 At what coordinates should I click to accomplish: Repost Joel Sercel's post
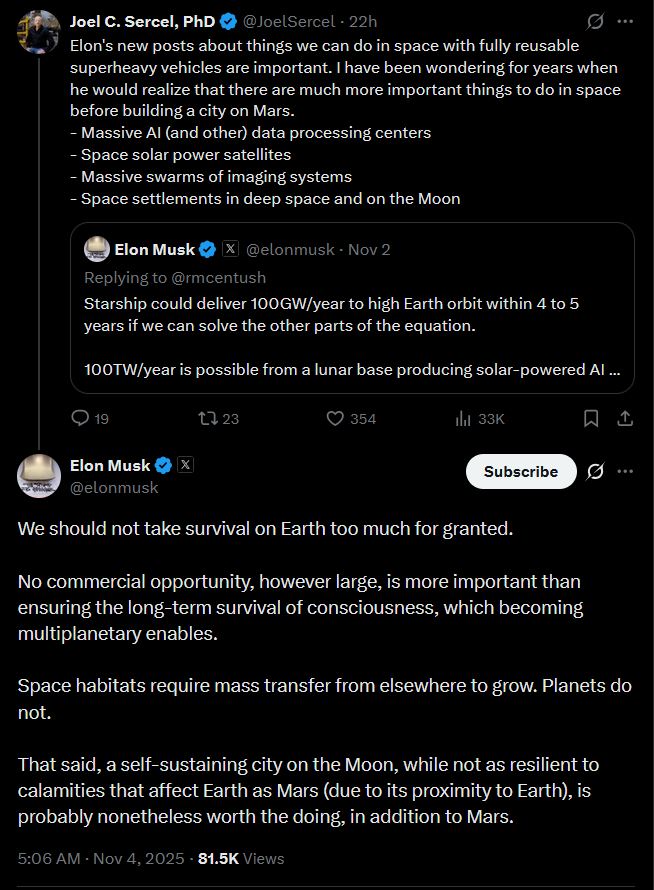209,418
